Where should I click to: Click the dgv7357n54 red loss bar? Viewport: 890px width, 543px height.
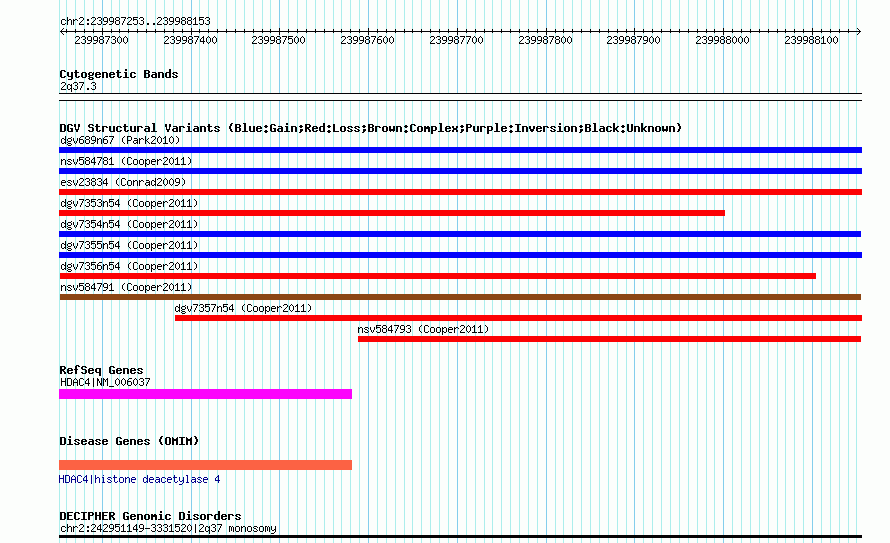click(x=518, y=318)
